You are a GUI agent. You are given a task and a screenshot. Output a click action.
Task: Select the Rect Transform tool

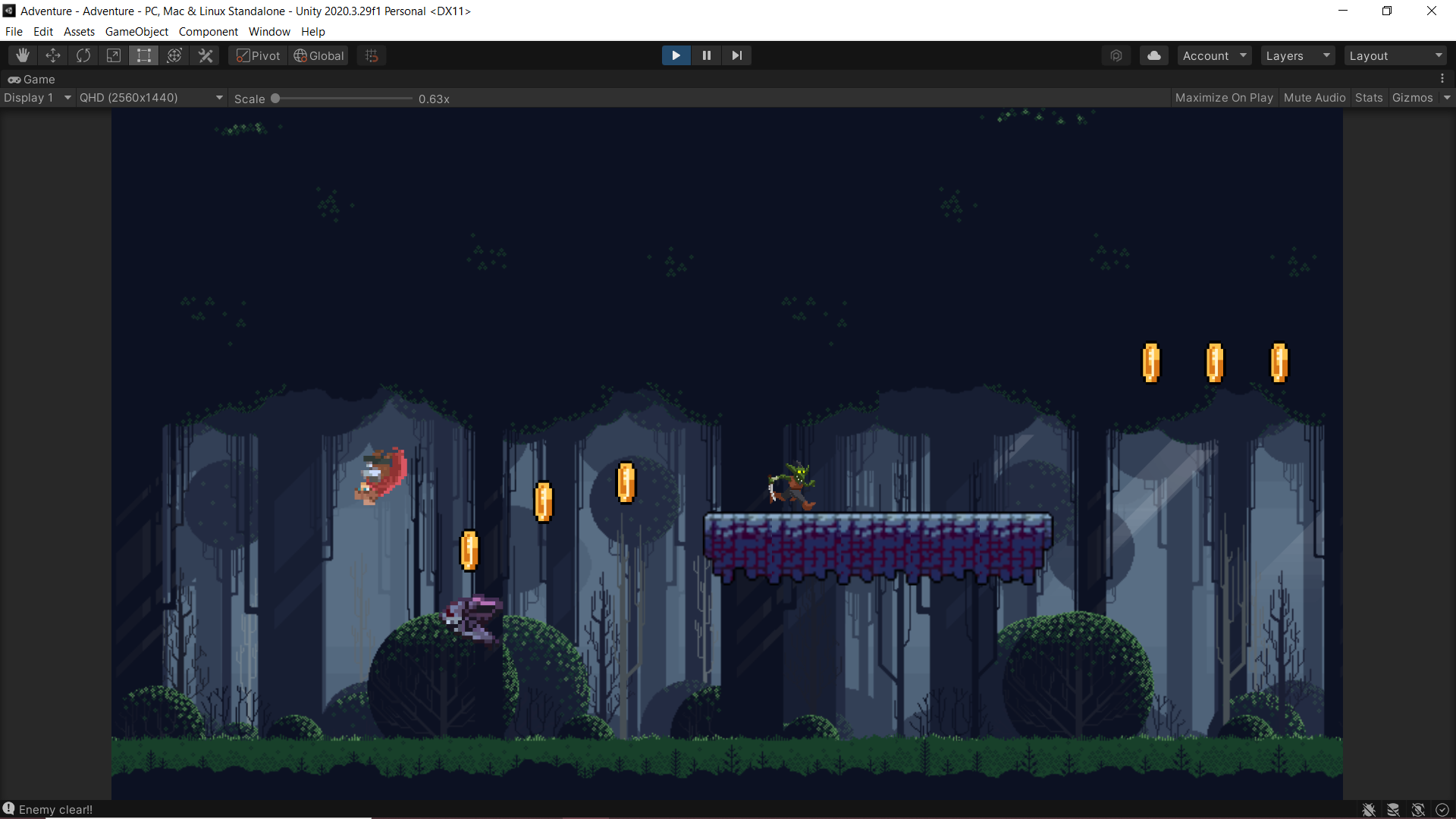point(143,55)
